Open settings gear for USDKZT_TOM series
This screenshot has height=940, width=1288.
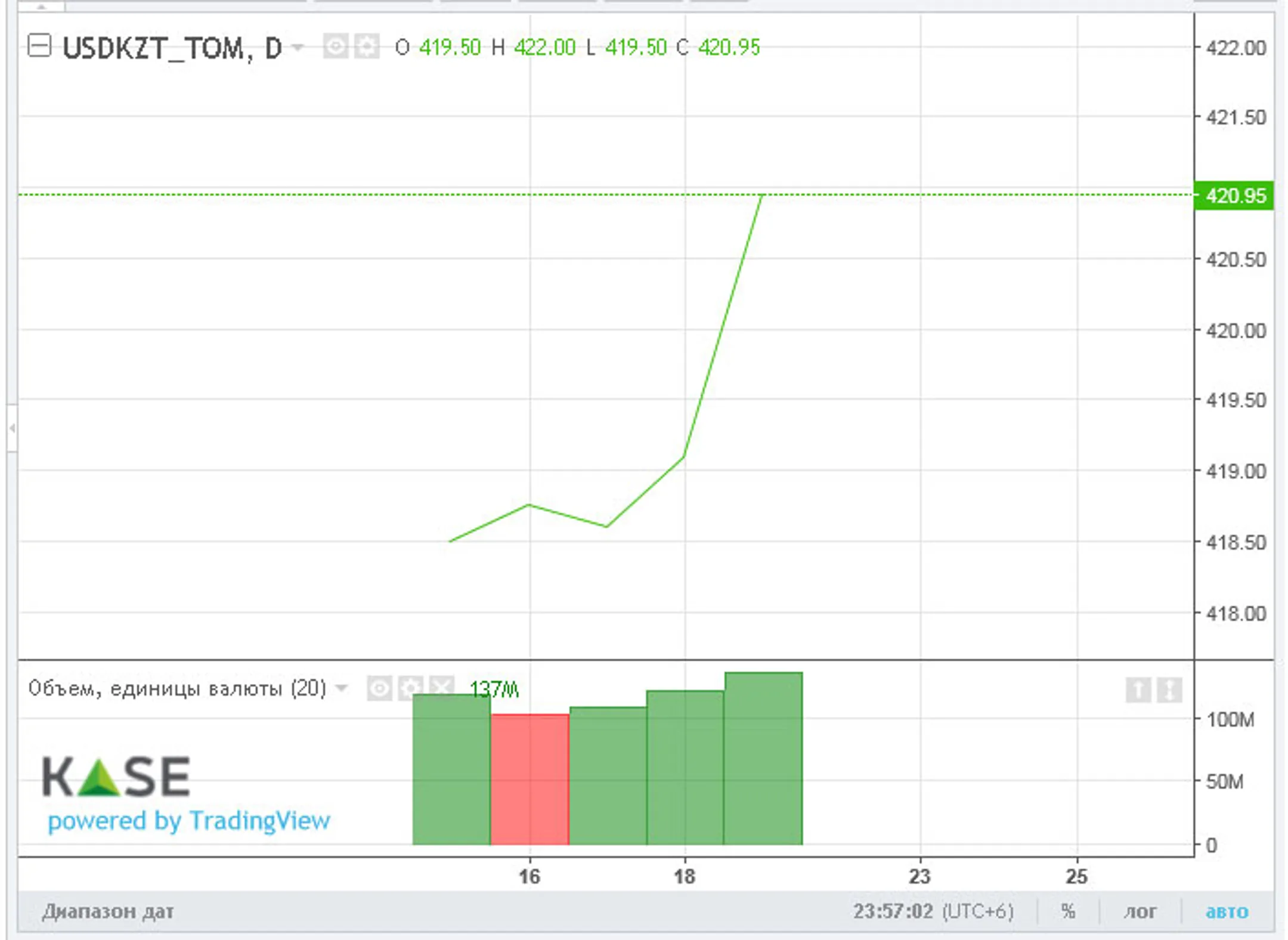tap(367, 46)
